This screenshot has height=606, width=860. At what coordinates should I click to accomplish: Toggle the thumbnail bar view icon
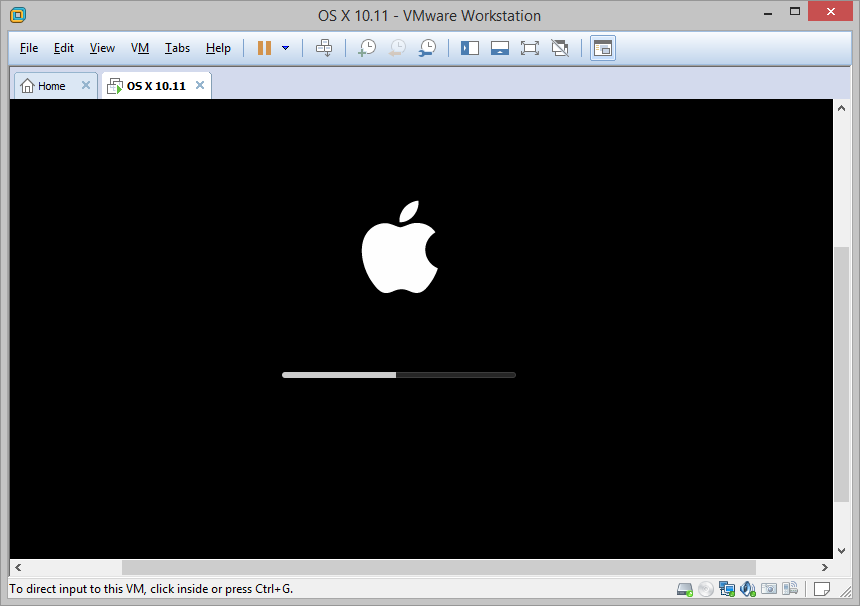click(500, 48)
